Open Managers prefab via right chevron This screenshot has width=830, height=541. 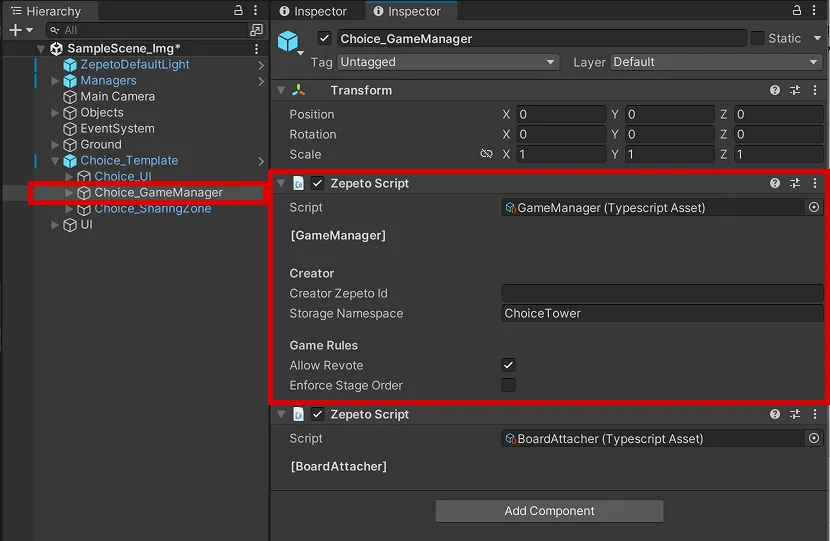(x=261, y=81)
